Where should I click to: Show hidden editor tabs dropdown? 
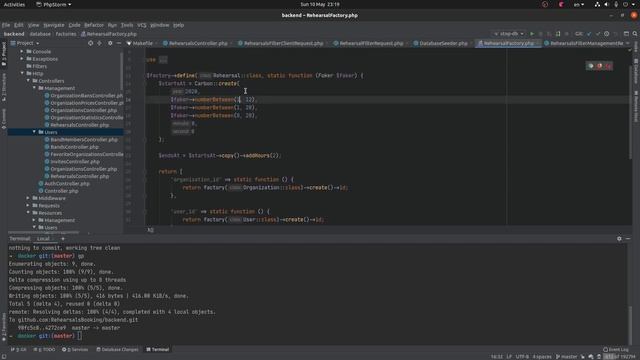(x=628, y=43)
